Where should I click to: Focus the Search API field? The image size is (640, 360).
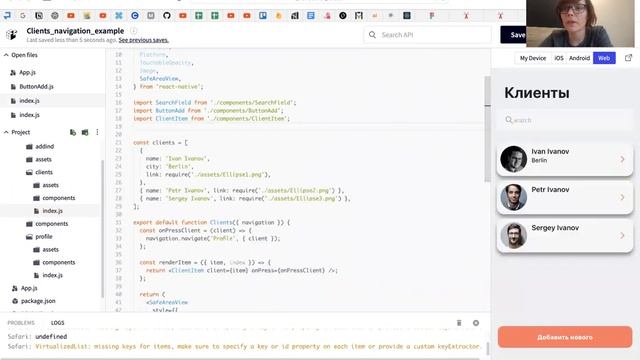coord(427,35)
